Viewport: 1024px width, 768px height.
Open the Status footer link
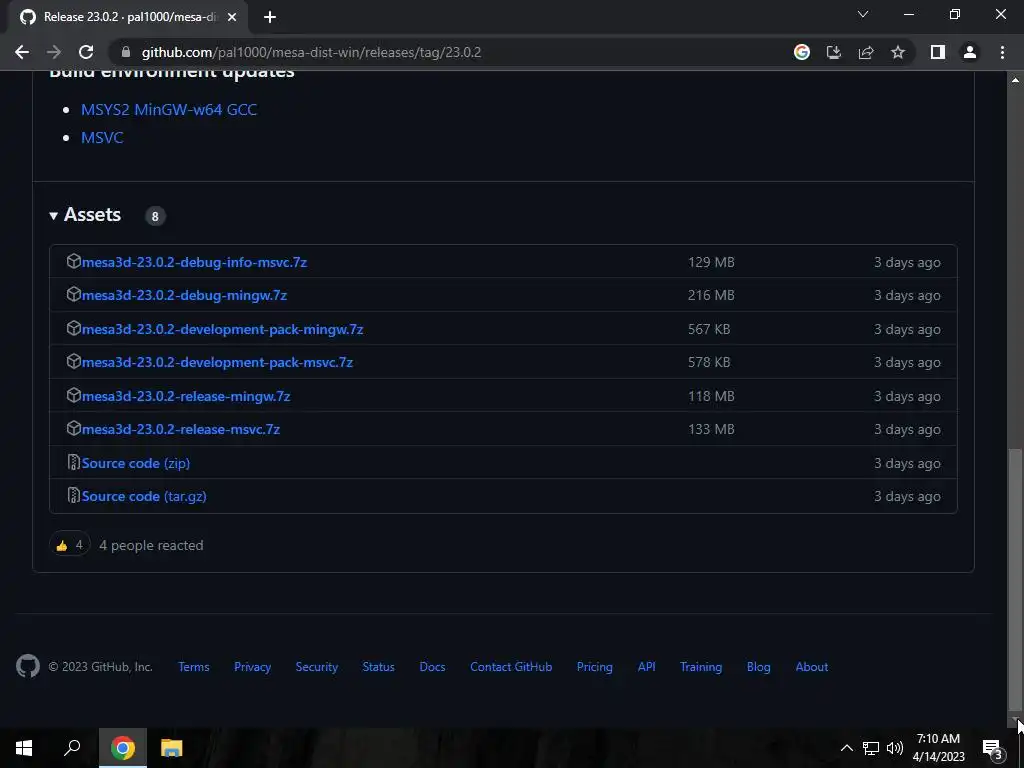point(379,667)
